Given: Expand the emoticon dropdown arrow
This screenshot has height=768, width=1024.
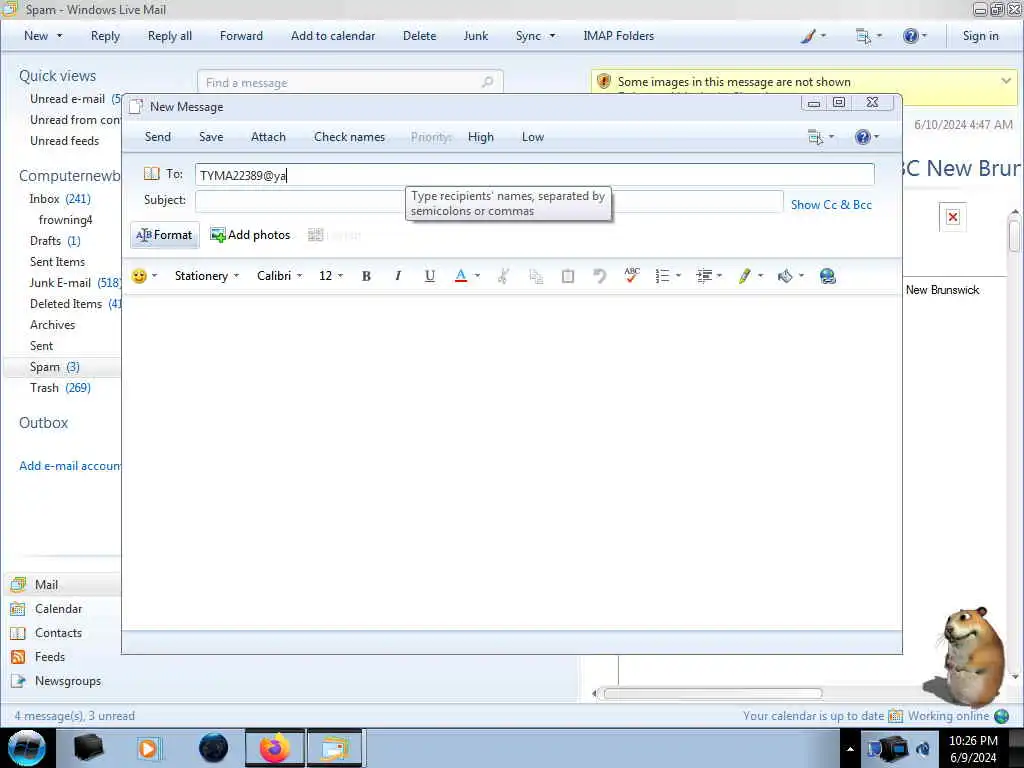Looking at the screenshot, I should pos(155,276).
